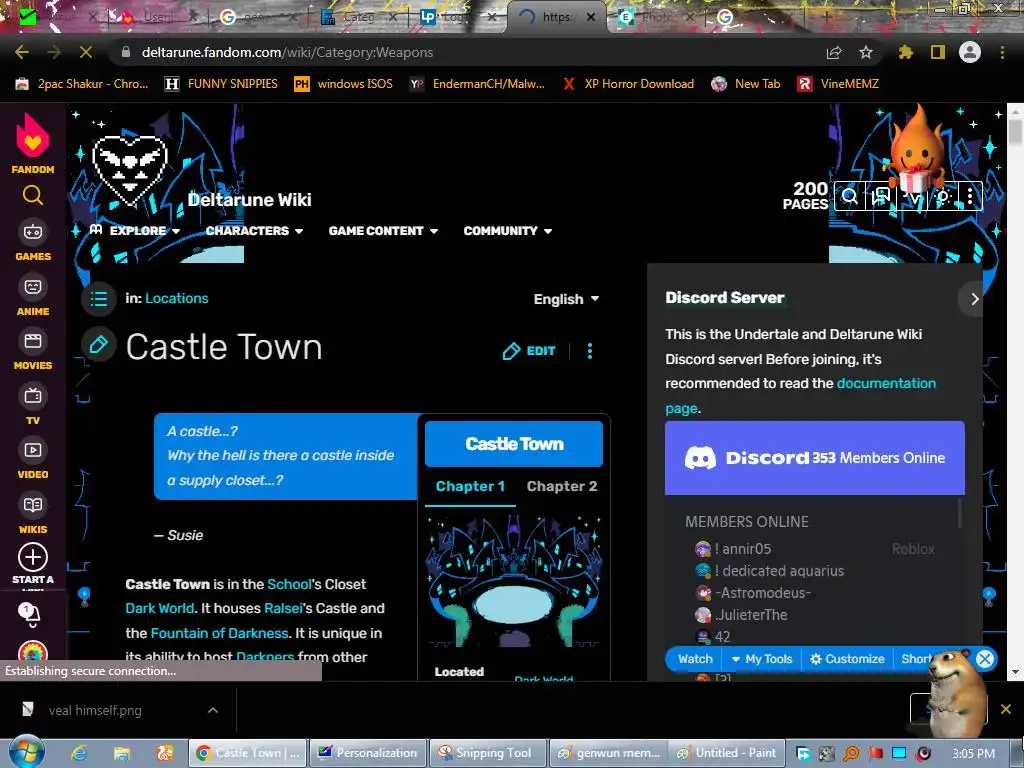Open table of contents list icon
This screenshot has height=768, width=1024.
99,299
